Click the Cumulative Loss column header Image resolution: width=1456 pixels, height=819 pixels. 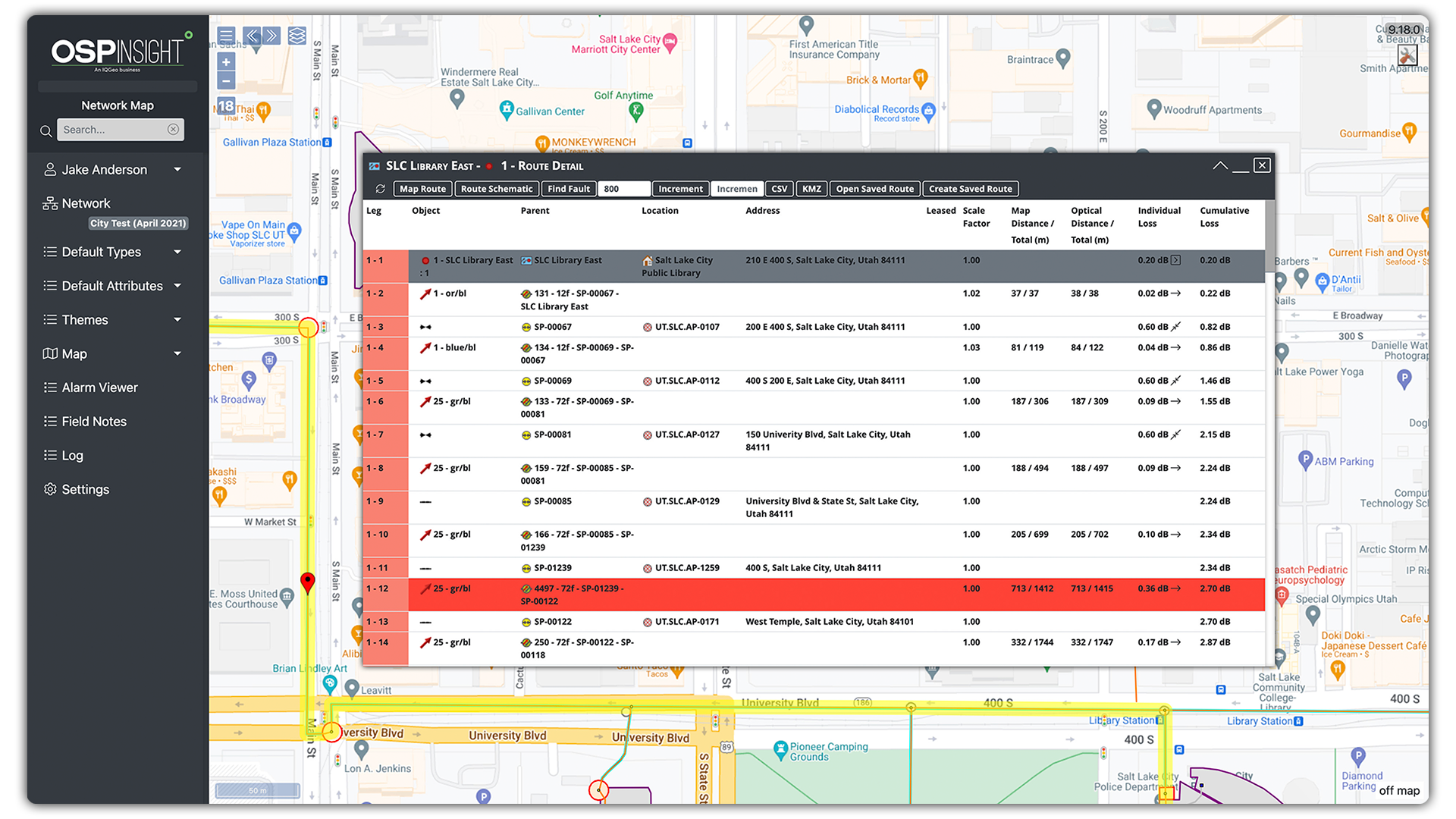pyautogui.click(x=1224, y=217)
